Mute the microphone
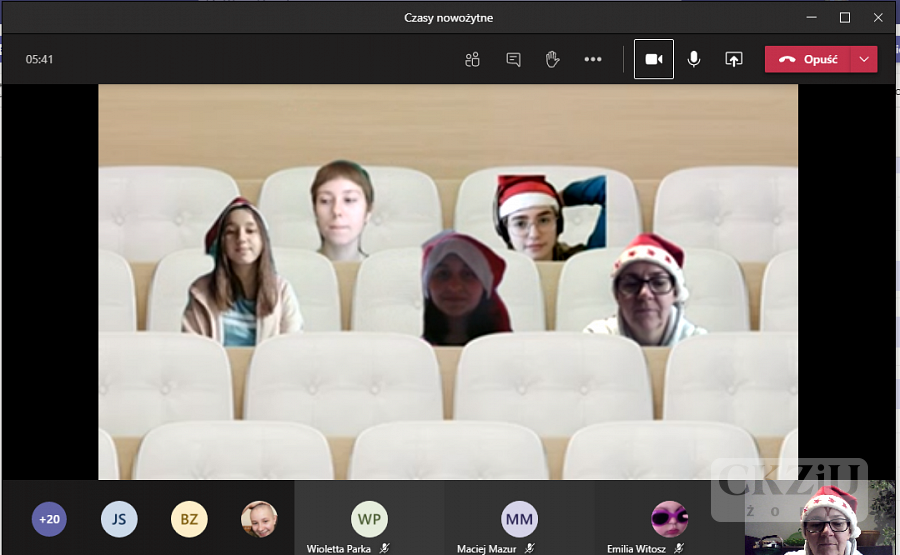Viewport: 900px width, 555px height. (x=694, y=59)
